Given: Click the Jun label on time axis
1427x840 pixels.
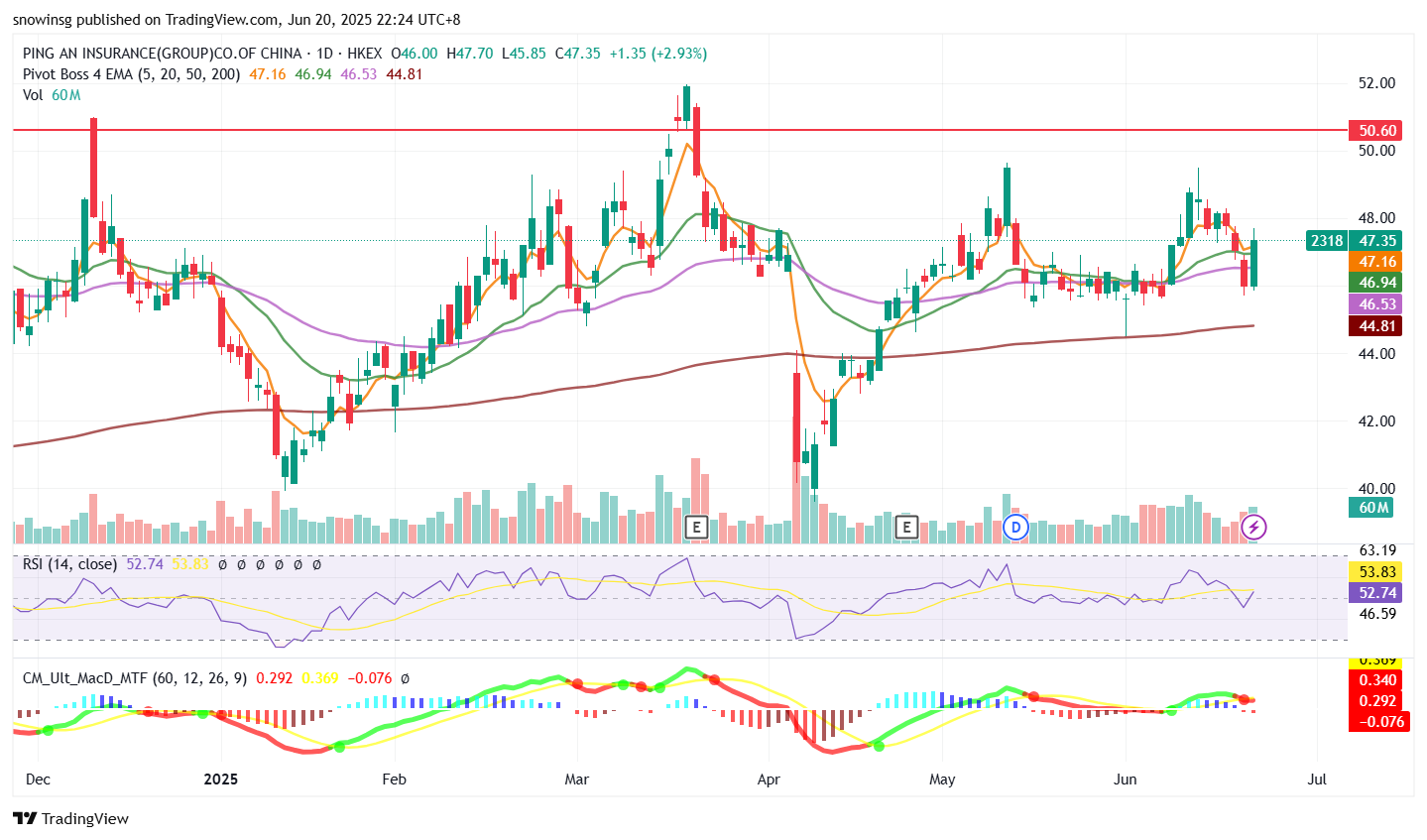Looking at the screenshot, I should [1125, 780].
